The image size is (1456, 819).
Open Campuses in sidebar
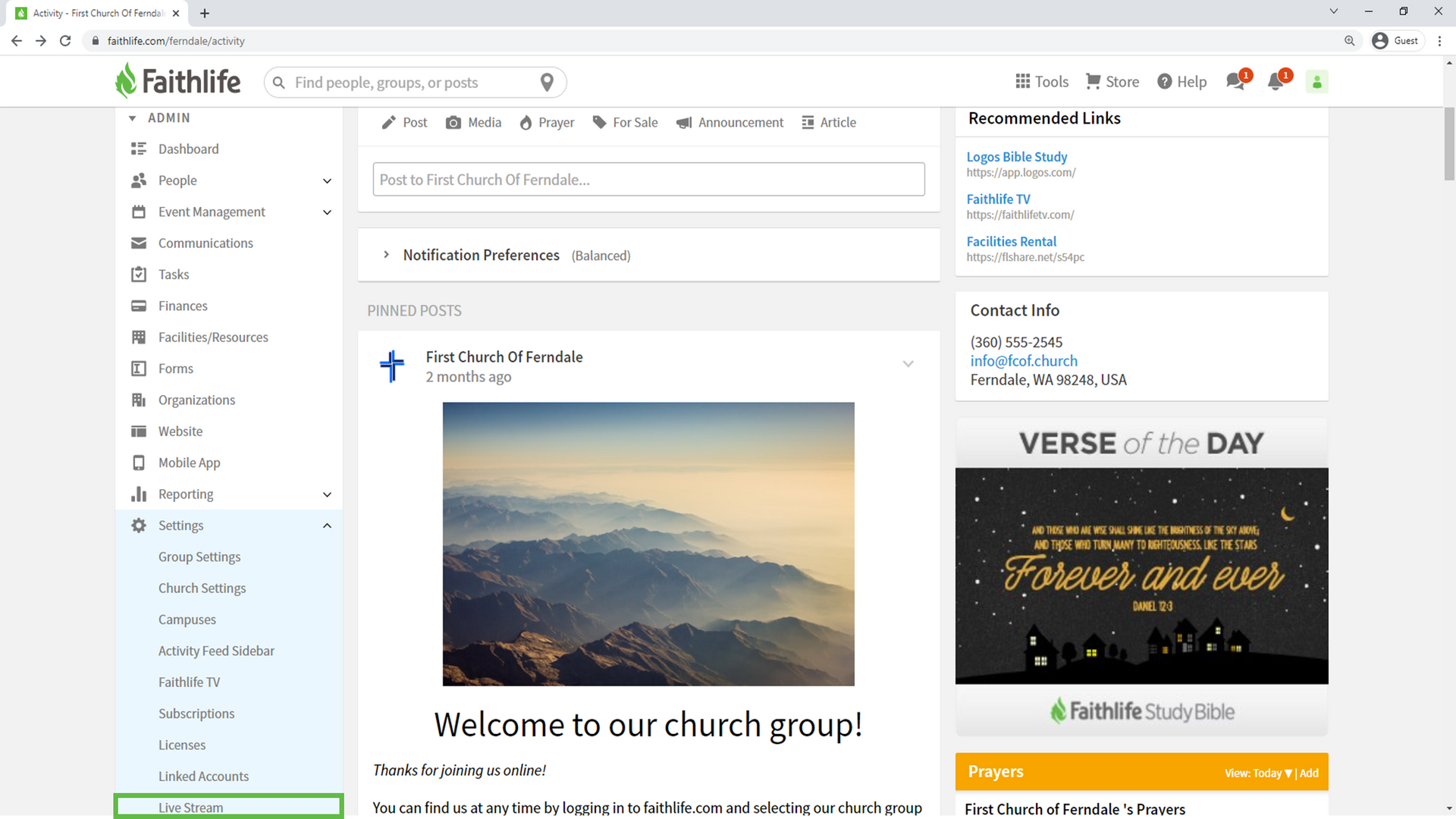point(187,620)
